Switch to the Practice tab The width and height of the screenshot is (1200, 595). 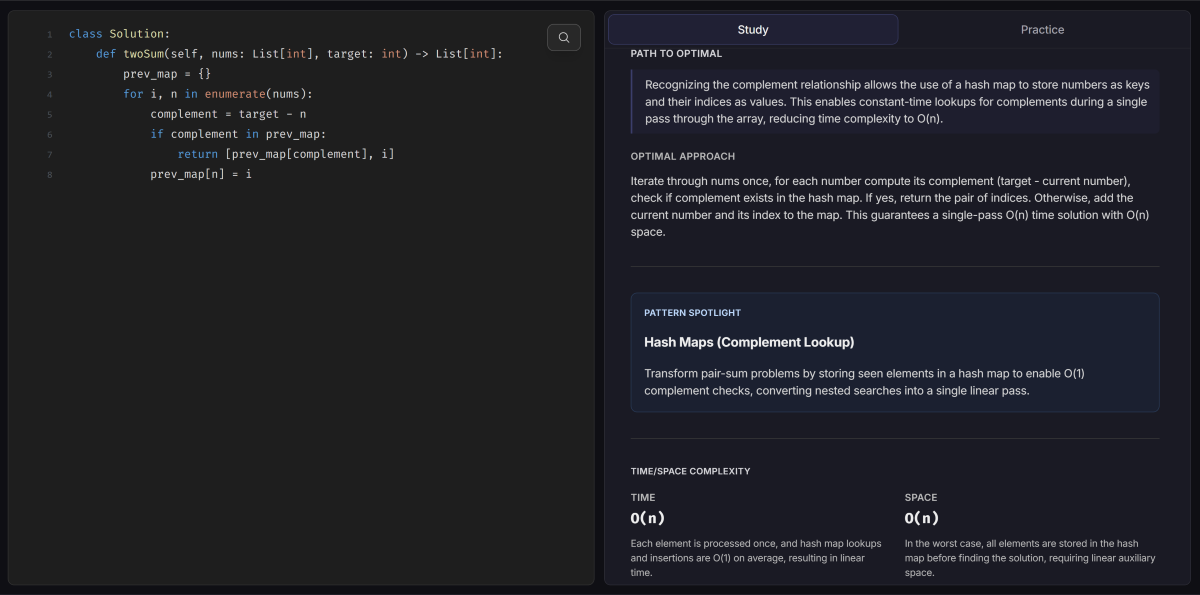point(1042,29)
